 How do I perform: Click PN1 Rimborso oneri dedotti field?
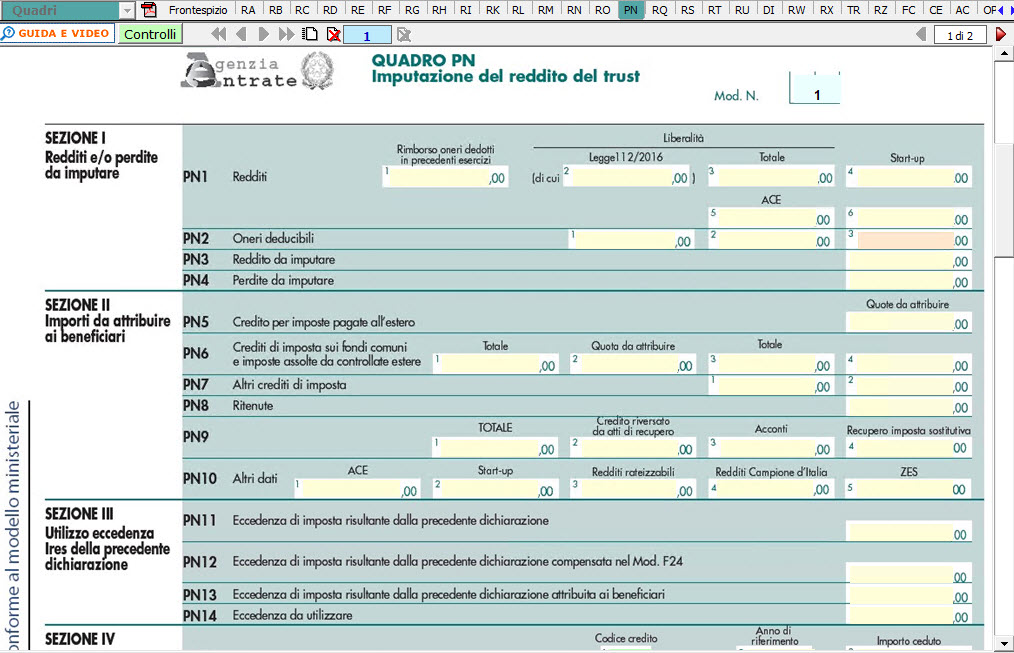(x=444, y=177)
